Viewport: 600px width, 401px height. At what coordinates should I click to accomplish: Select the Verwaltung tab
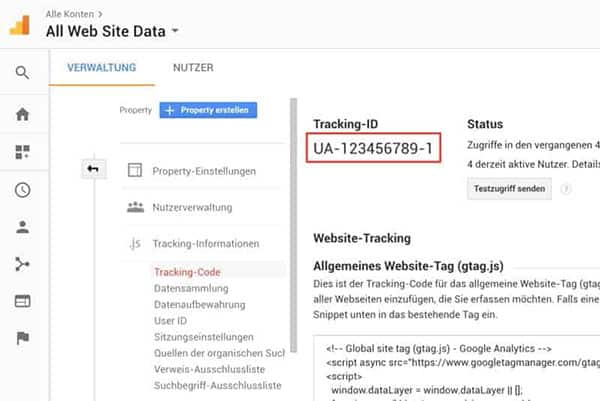(102, 68)
